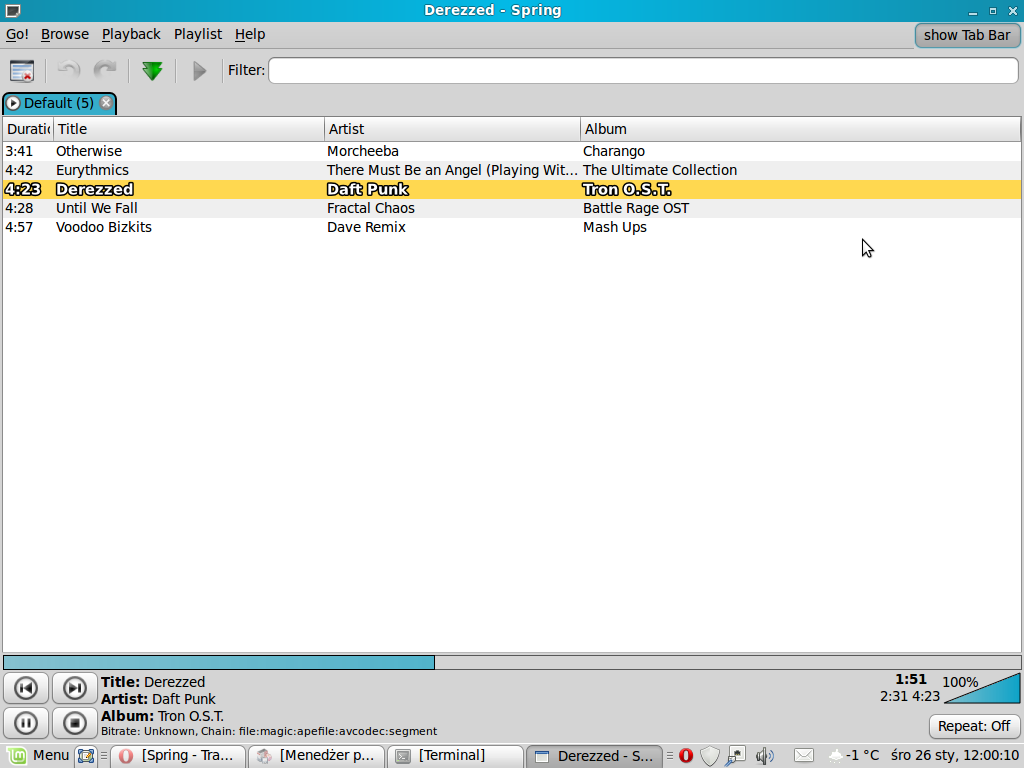Open the Browse menu
This screenshot has height=768, width=1024.
[65, 35]
